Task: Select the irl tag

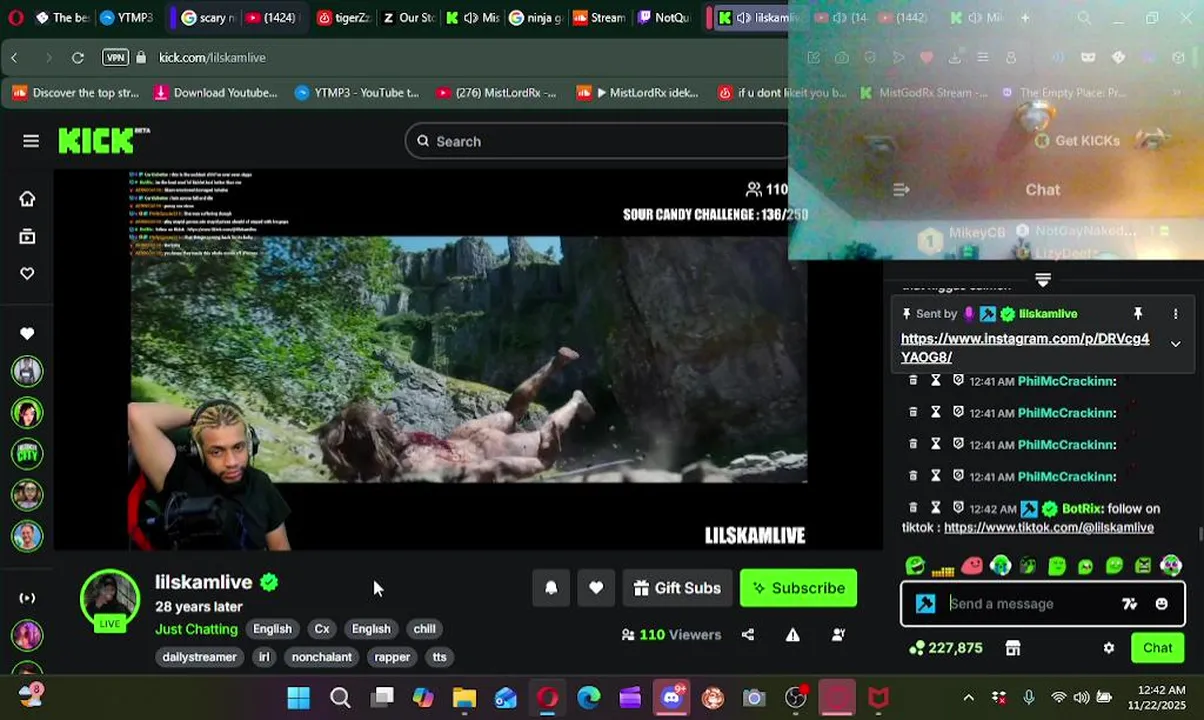Action: (264, 657)
